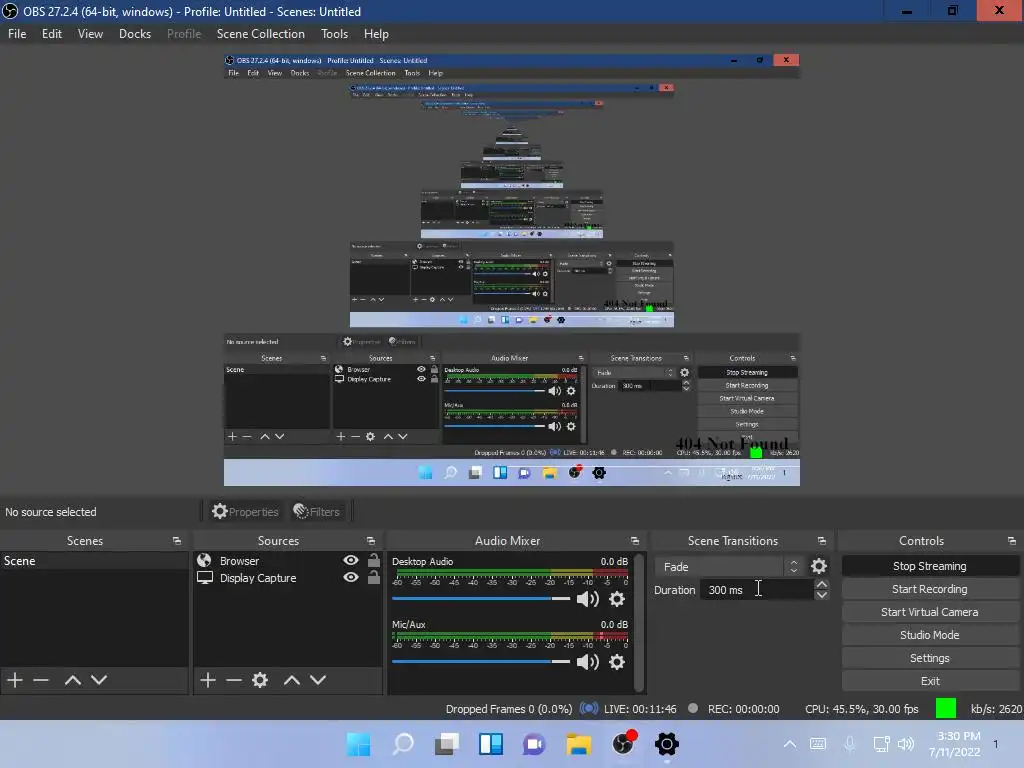
Task: Open the volume tray icon
Action: (x=906, y=744)
